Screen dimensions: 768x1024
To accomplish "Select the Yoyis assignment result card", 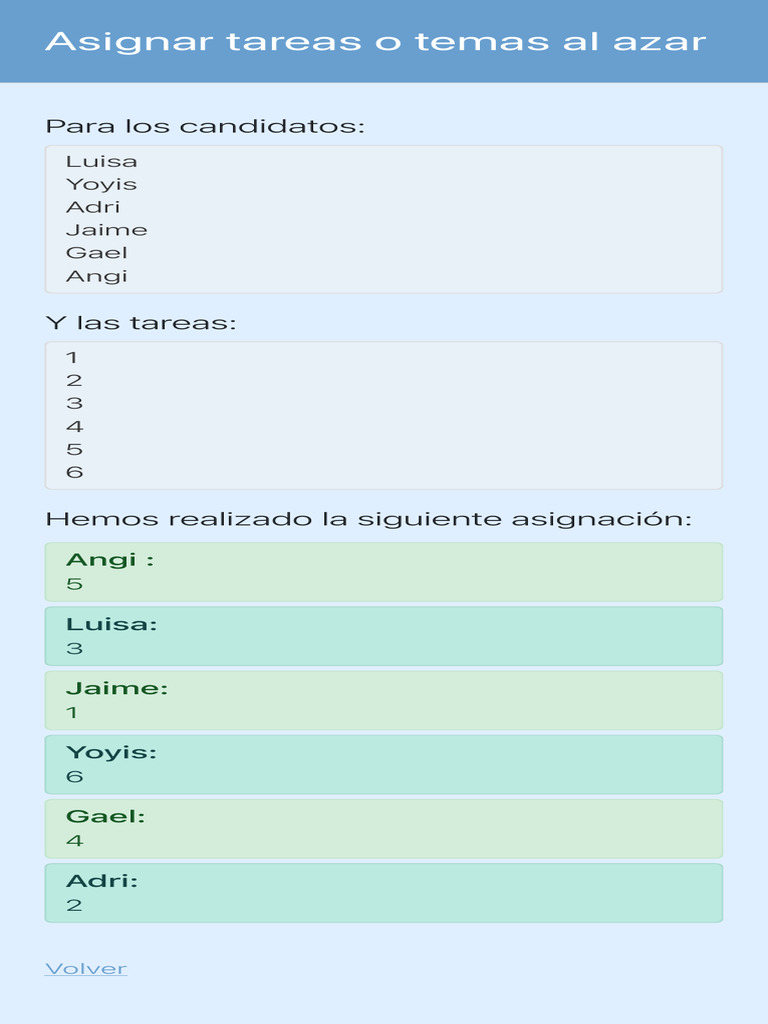I will (383, 765).
